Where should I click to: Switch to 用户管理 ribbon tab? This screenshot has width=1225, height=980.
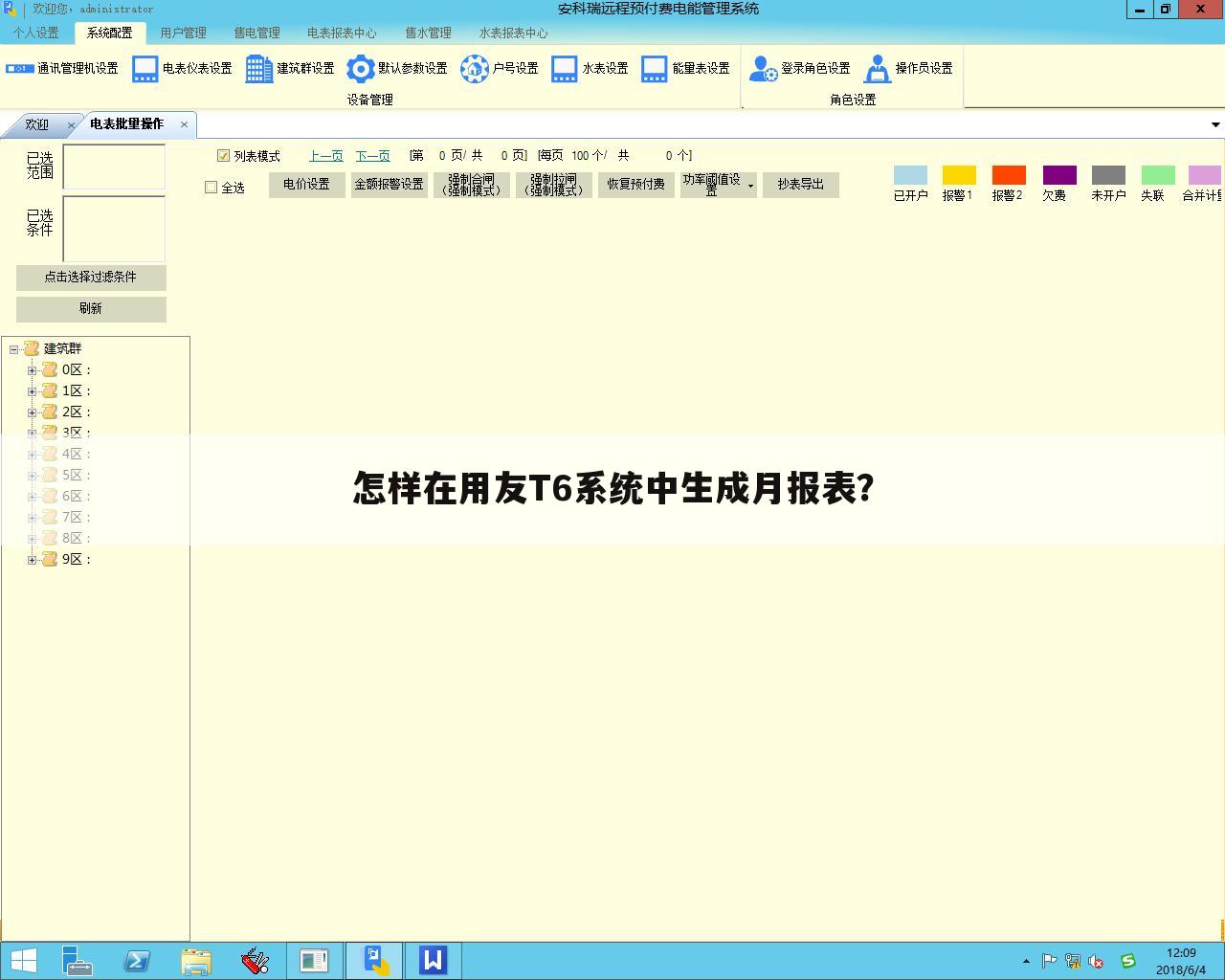coord(183,33)
